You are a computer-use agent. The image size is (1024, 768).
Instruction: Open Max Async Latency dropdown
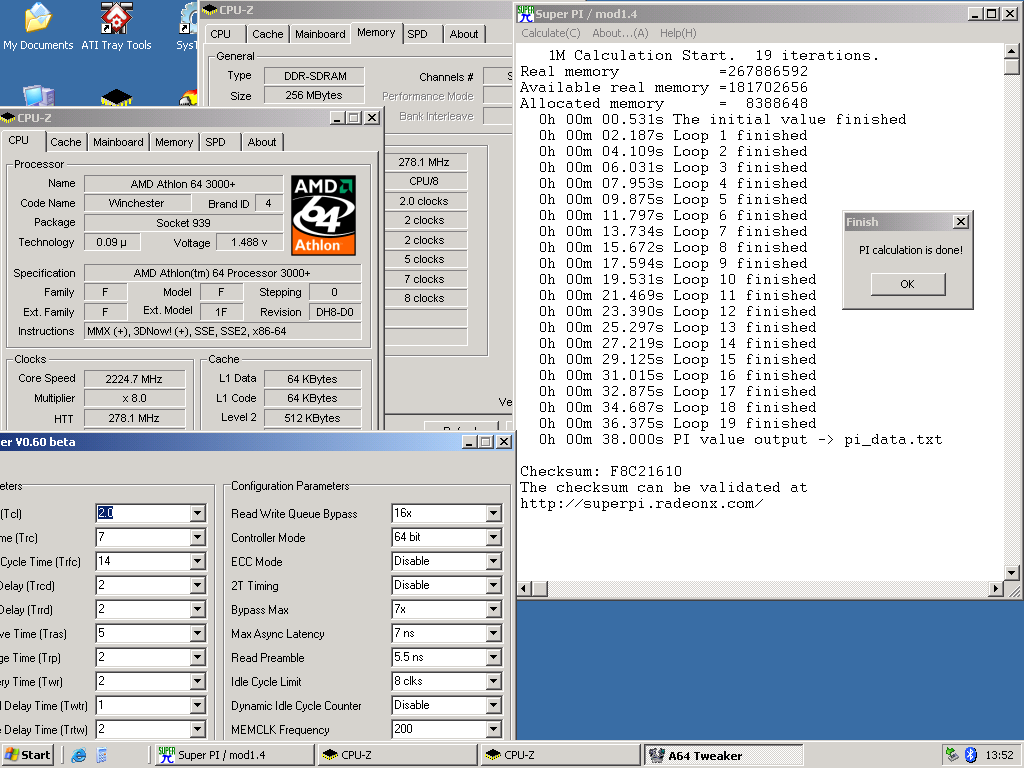(494, 633)
